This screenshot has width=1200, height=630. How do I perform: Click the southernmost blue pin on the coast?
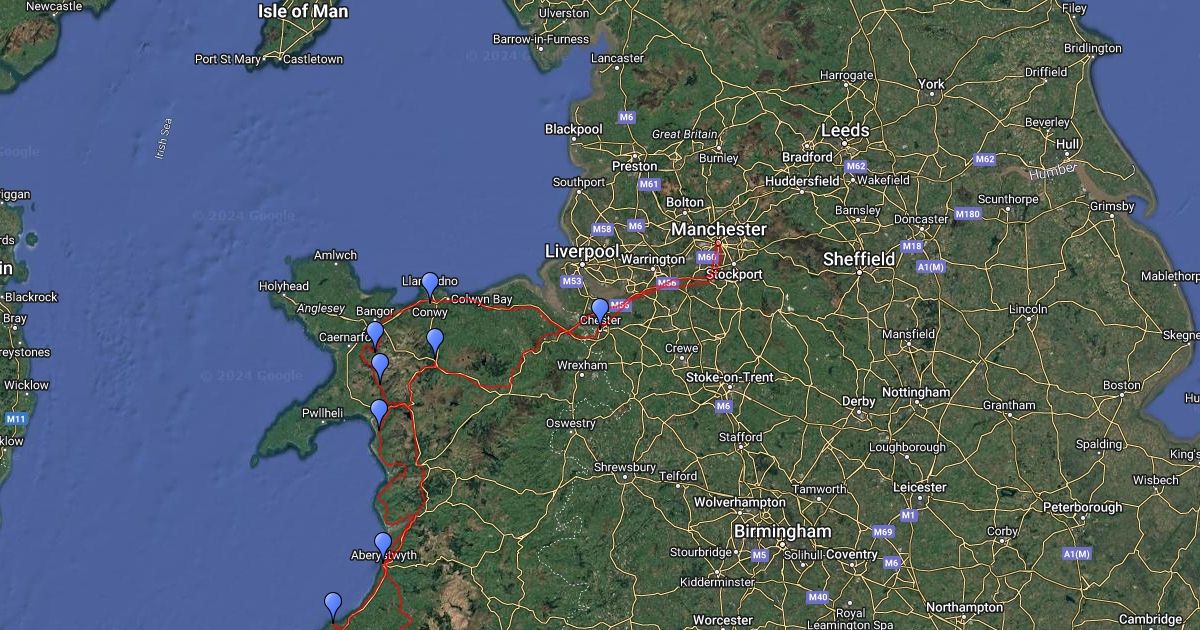point(333,606)
